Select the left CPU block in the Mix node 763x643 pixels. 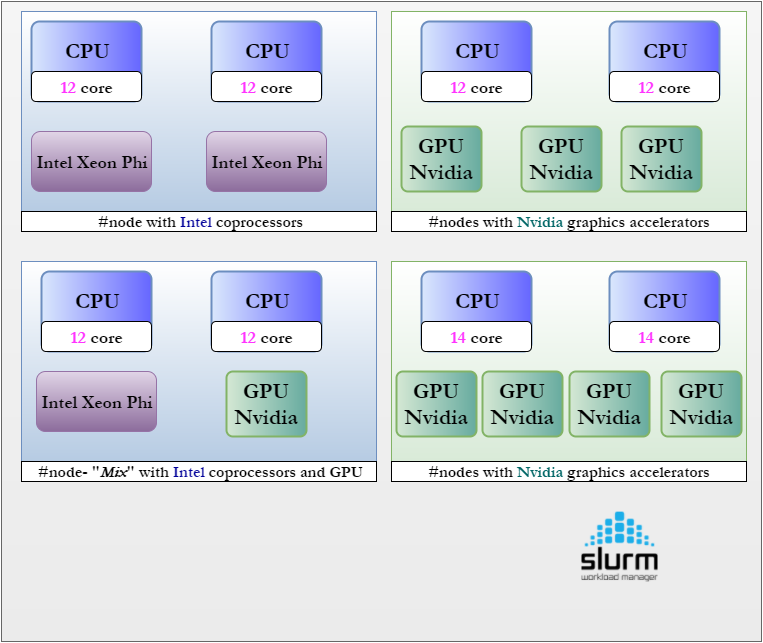(x=96, y=297)
